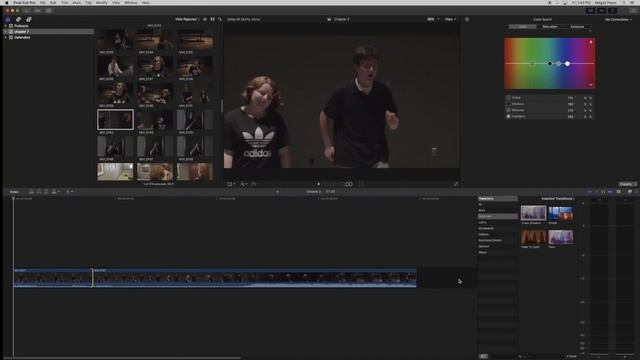Viewport: 640px width, 360px height.
Task: Select the gray Midtones color puck
Action: (x=559, y=64)
